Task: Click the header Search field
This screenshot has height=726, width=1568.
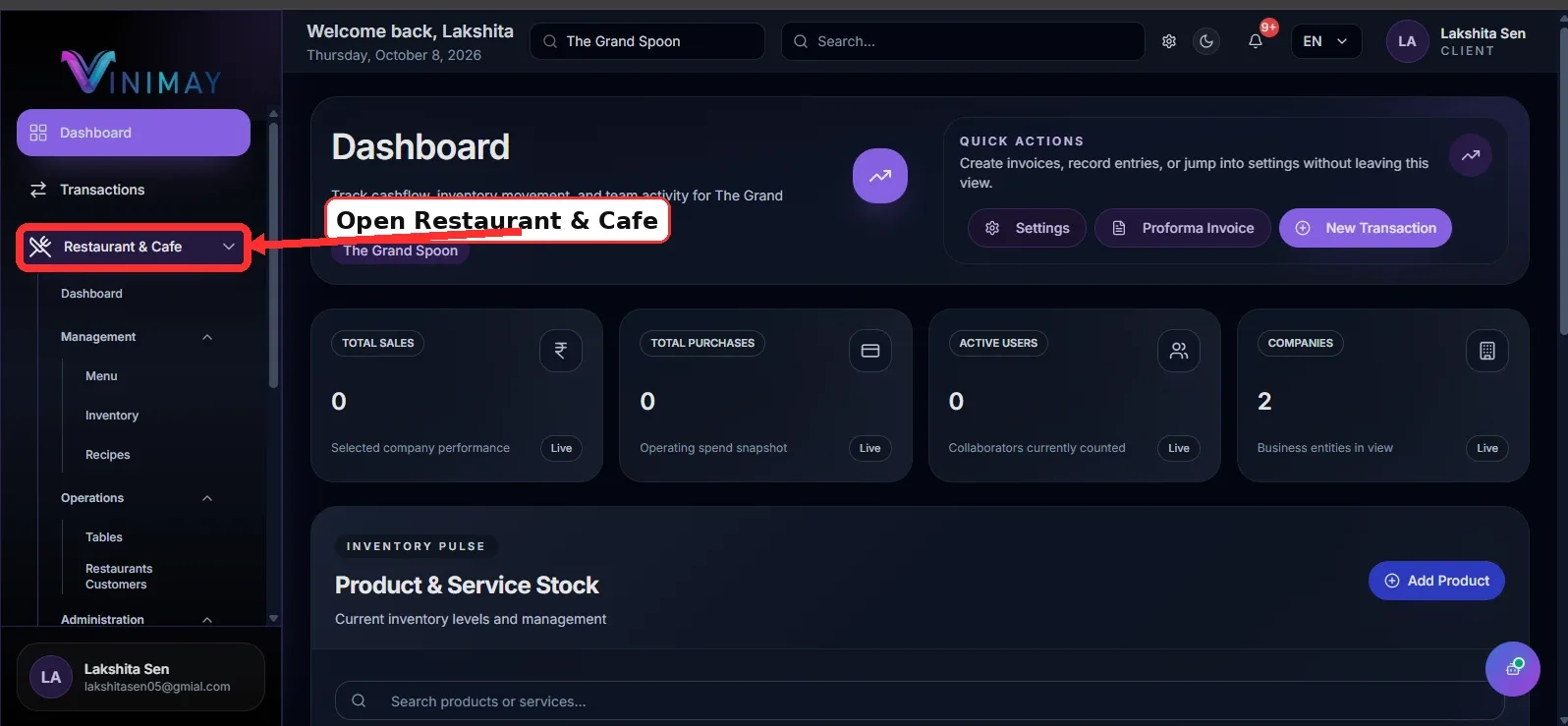Action: coord(963,41)
